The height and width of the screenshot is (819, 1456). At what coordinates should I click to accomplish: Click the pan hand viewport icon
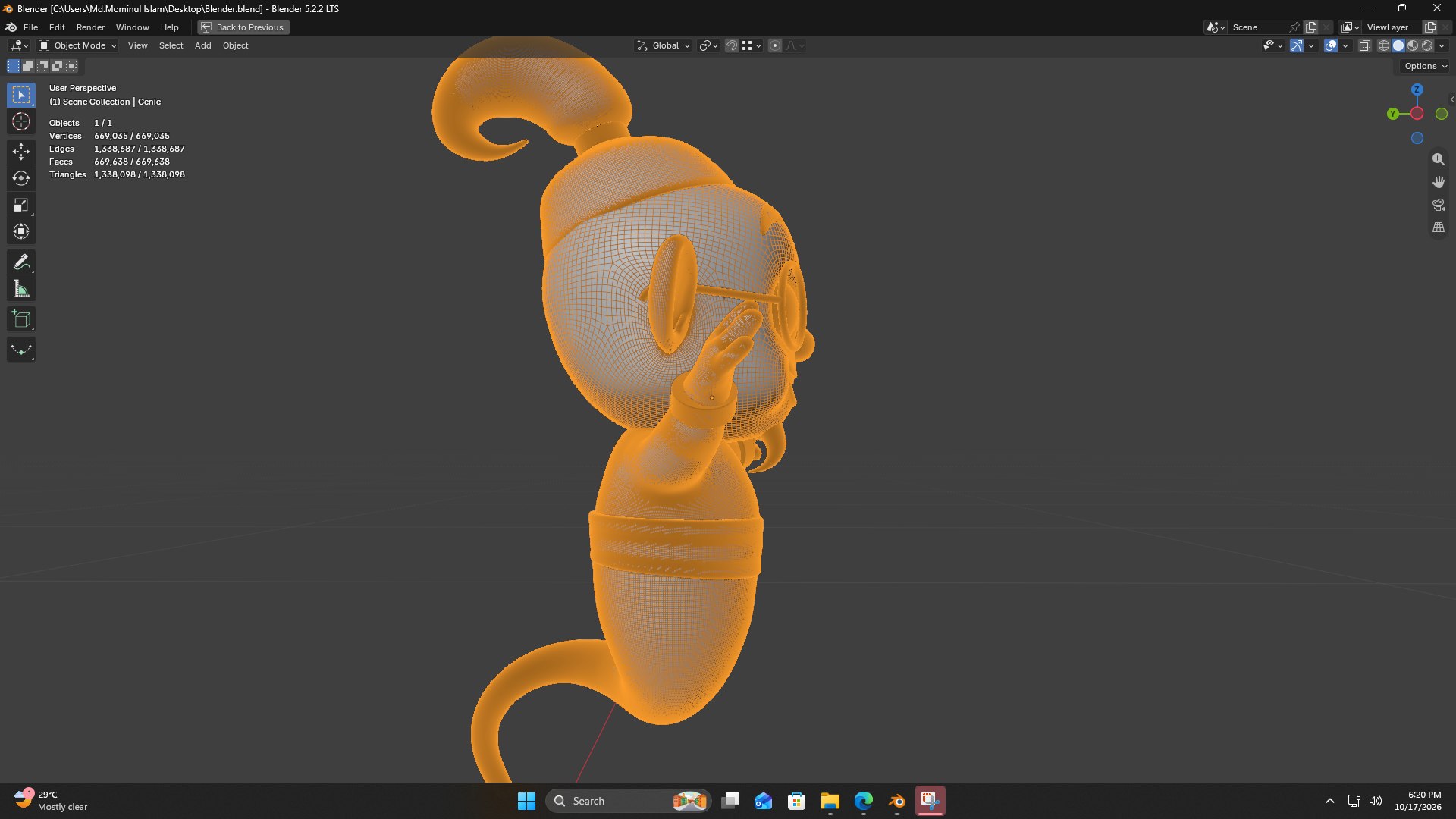(x=1438, y=182)
